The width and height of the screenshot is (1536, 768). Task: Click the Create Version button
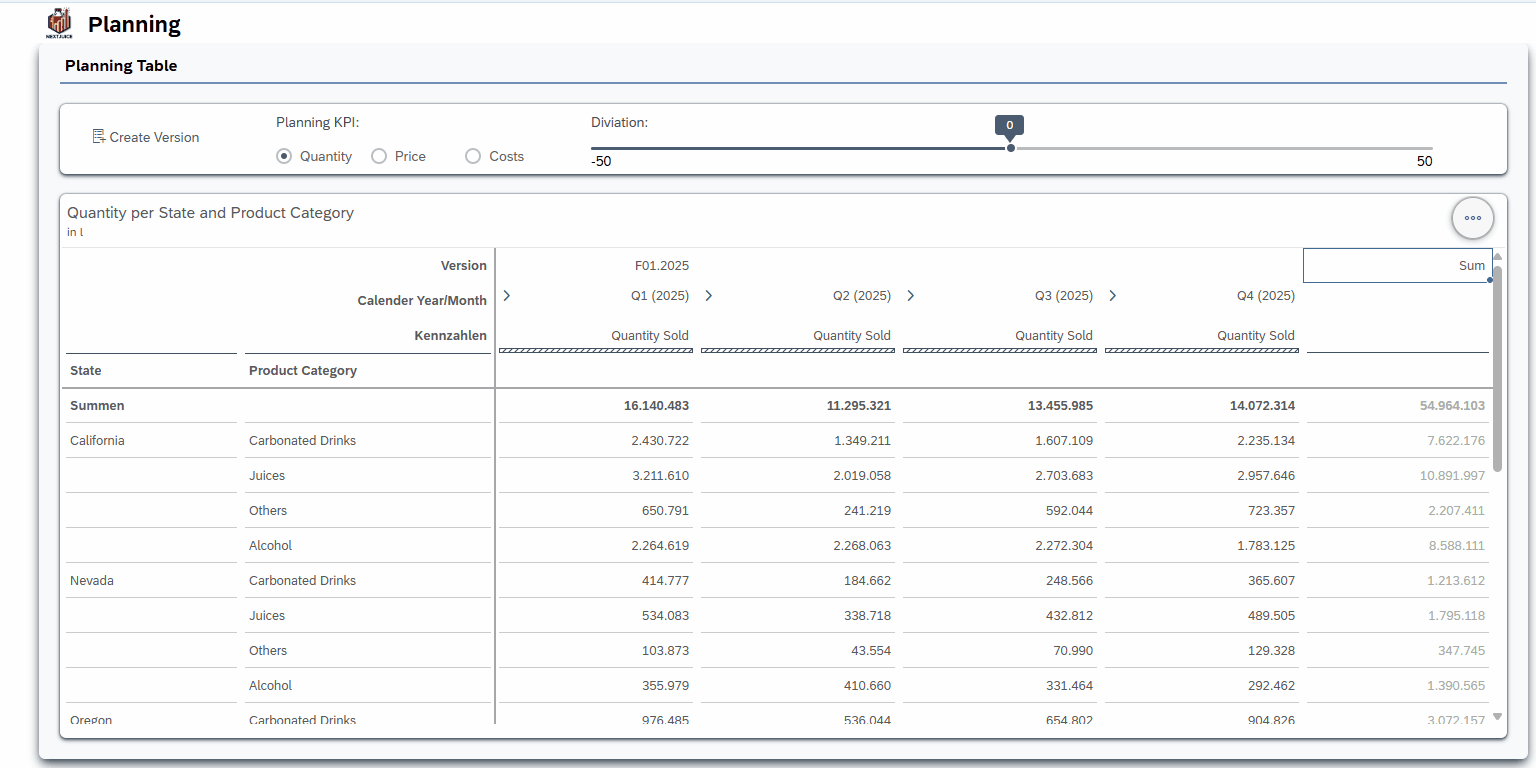coord(146,137)
